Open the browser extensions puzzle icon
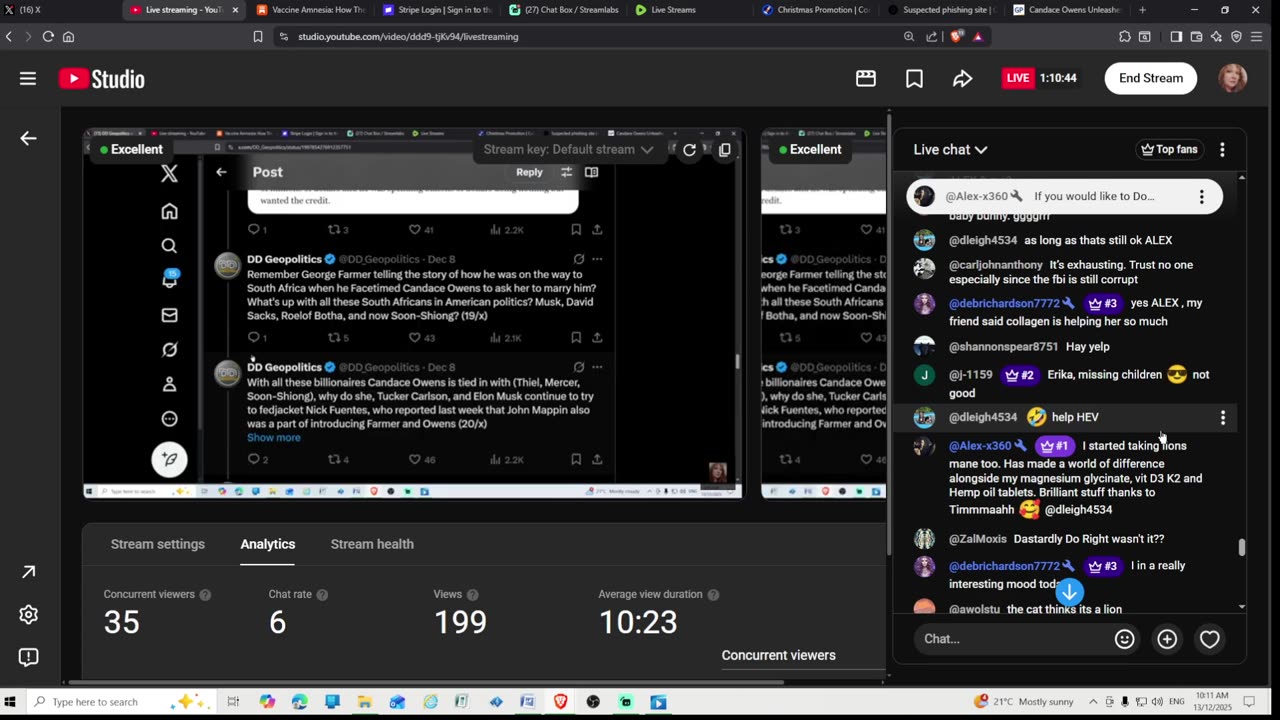This screenshot has height=720, width=1280. [x=1125, y=36]
